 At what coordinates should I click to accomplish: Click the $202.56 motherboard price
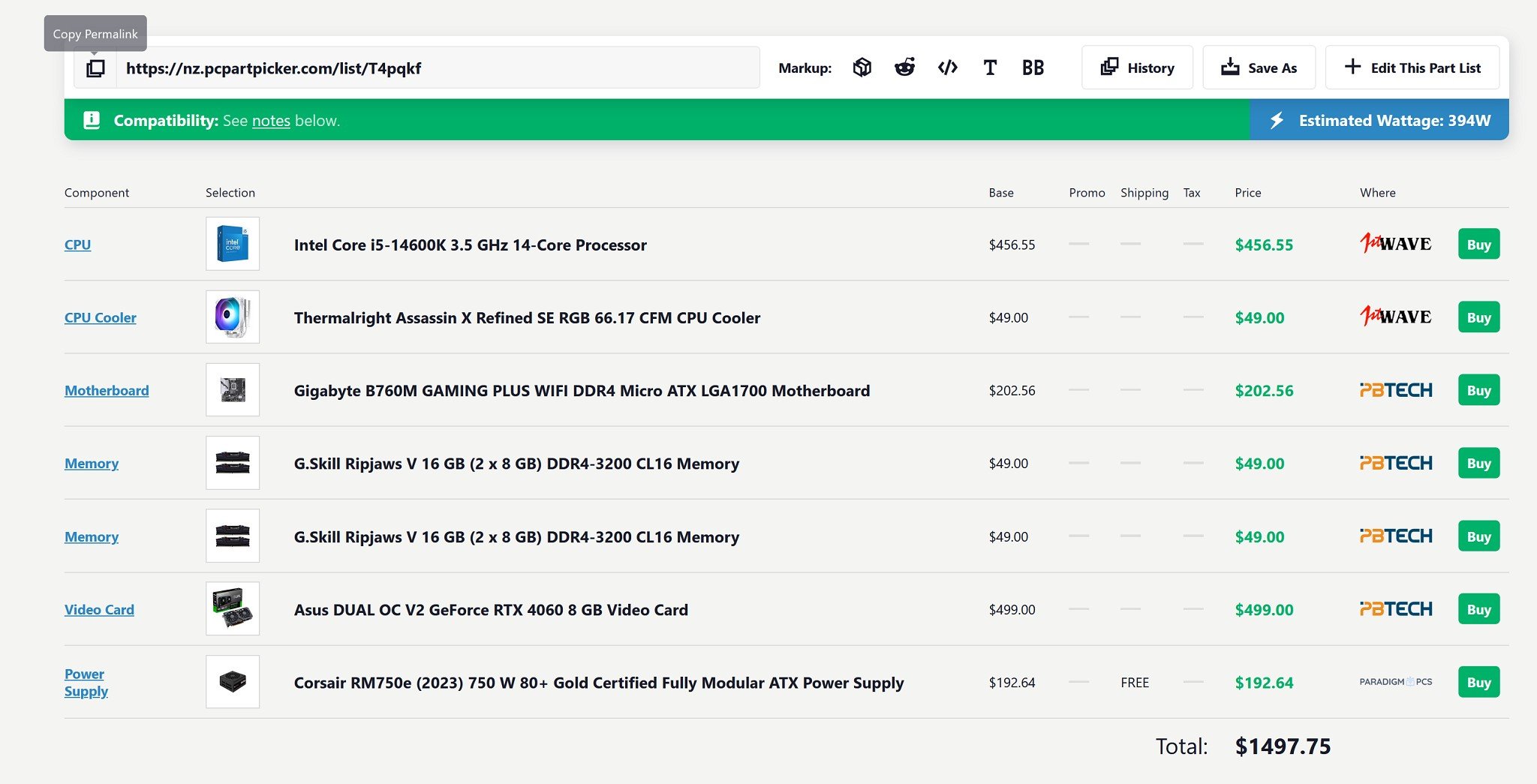click(1264, 390)
